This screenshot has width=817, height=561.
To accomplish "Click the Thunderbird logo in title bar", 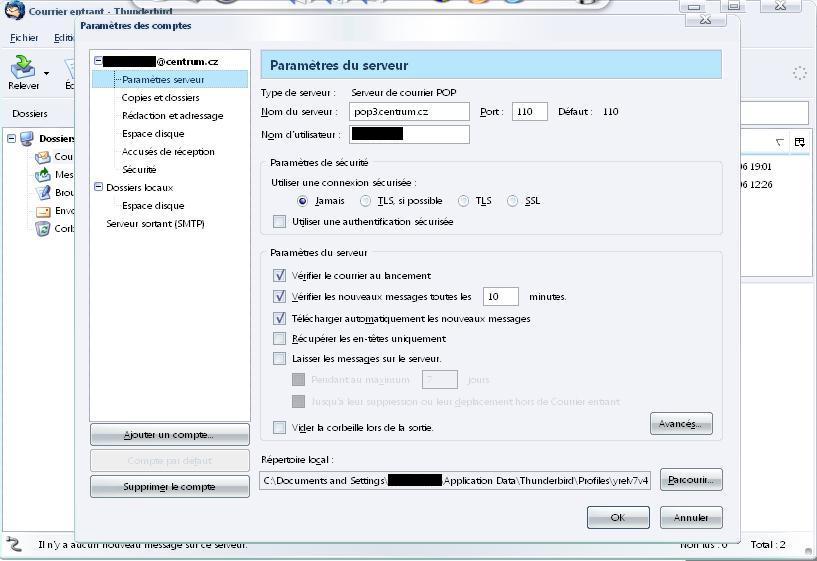I will pyautogui.click(x=14, y=10).
